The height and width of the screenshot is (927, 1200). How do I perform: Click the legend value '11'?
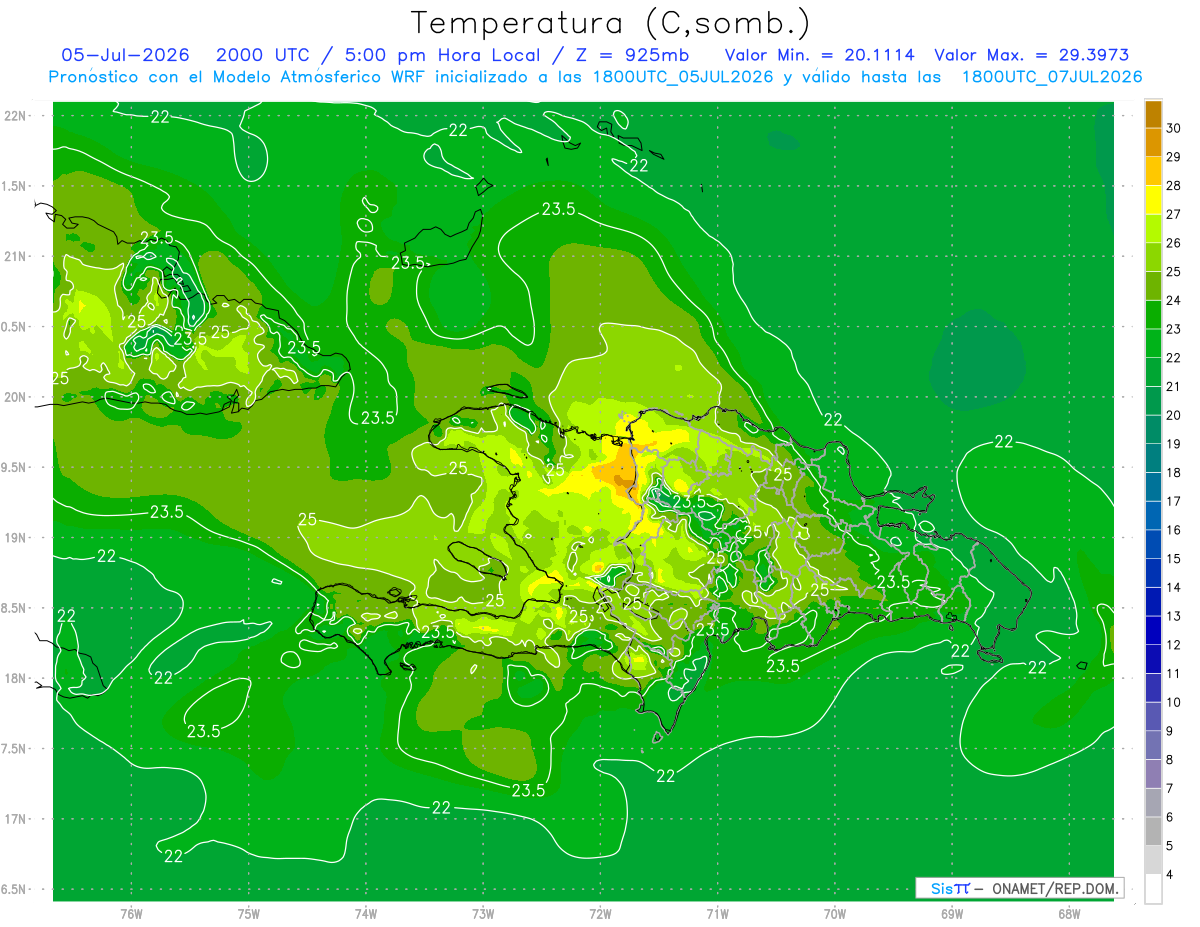point(1174,674)
